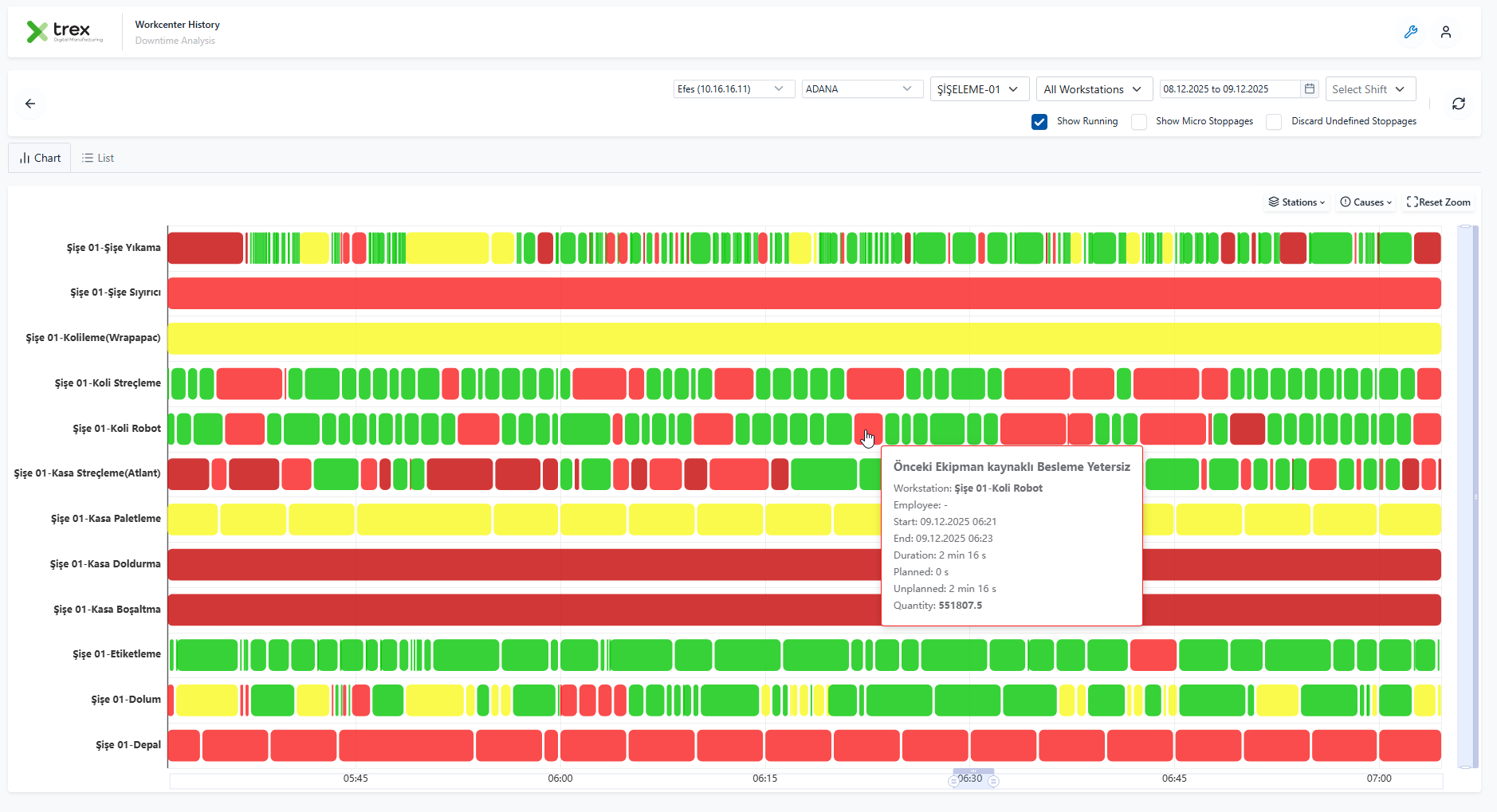Click the Downtime Analysis subtitle

[x=175, y=41]
